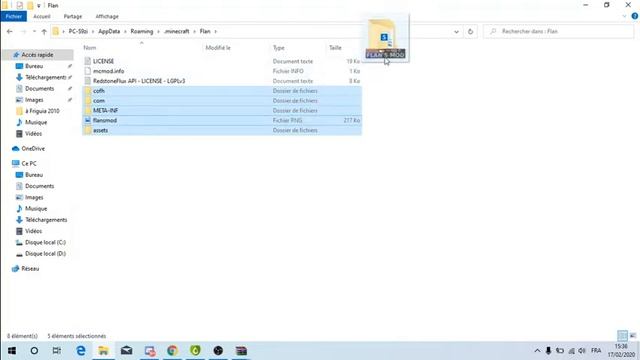Click the FRA input language indicator

coord(596,351)
